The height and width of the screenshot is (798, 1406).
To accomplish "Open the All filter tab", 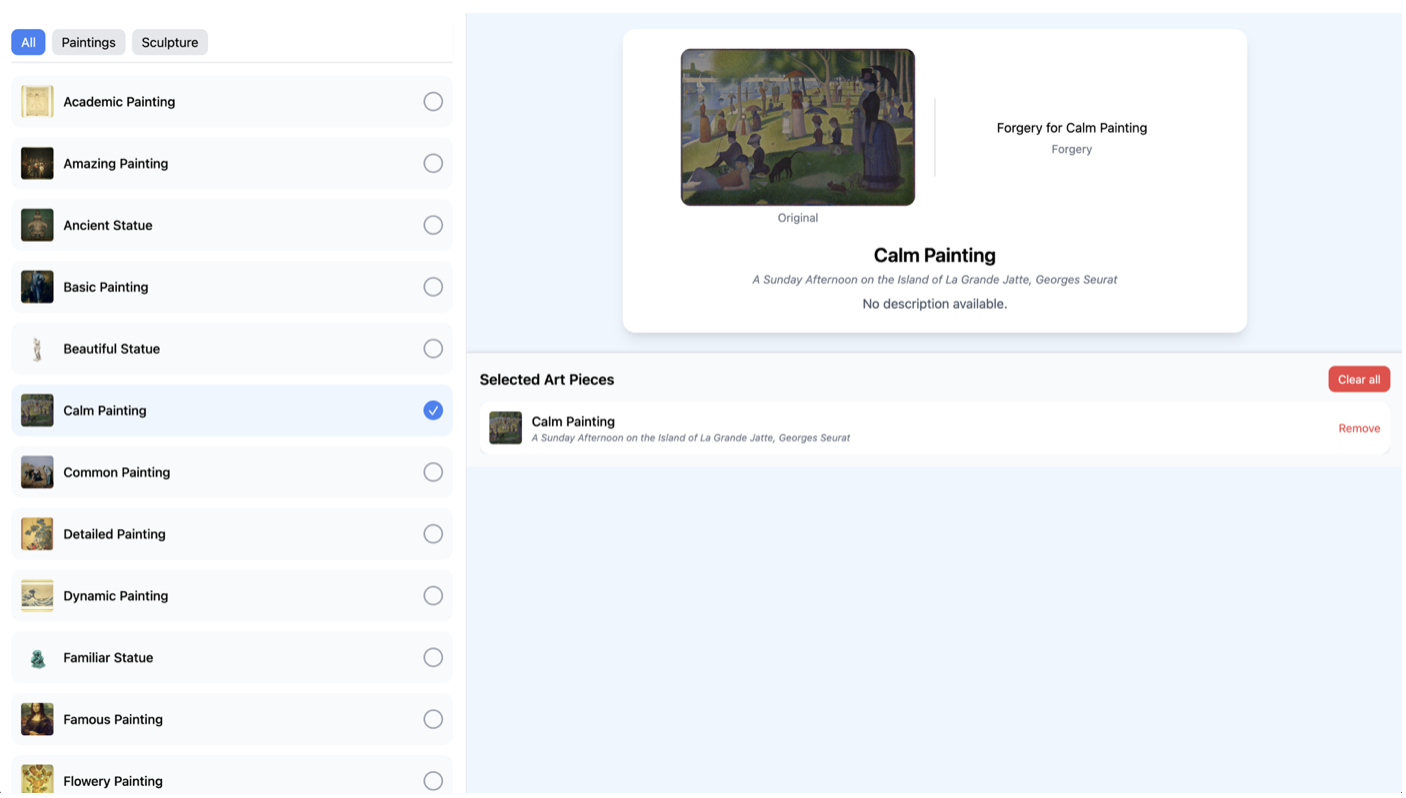I will [x=28, y=42].
